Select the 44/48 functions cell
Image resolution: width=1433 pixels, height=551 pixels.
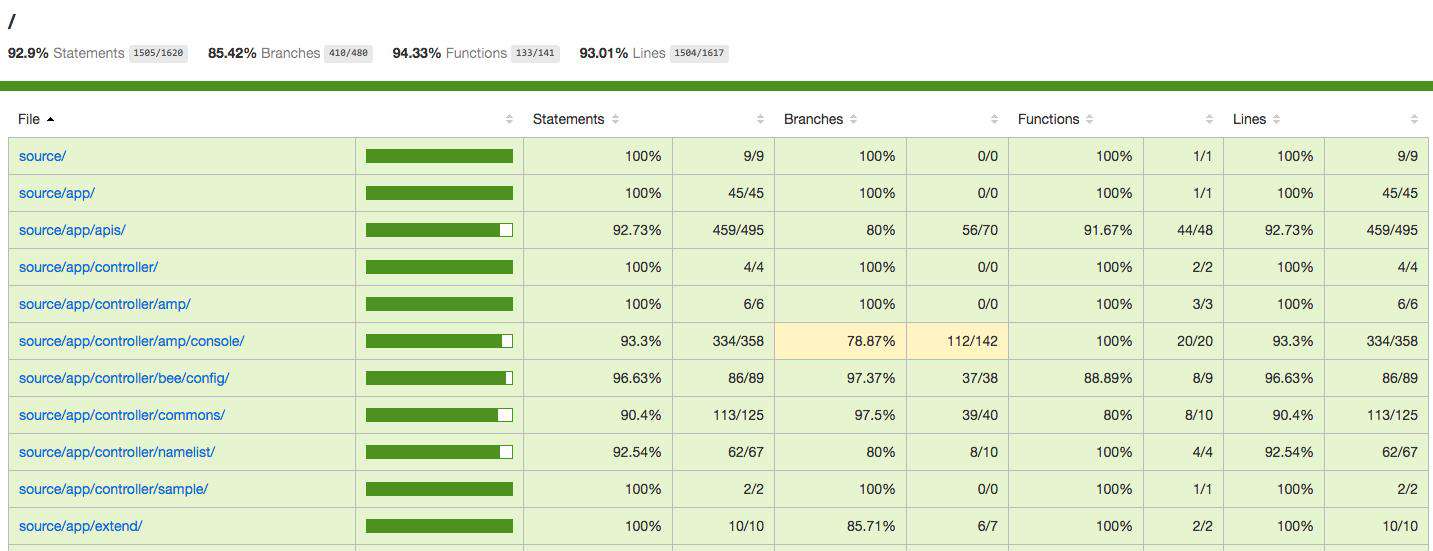[x=1183, y=230]
